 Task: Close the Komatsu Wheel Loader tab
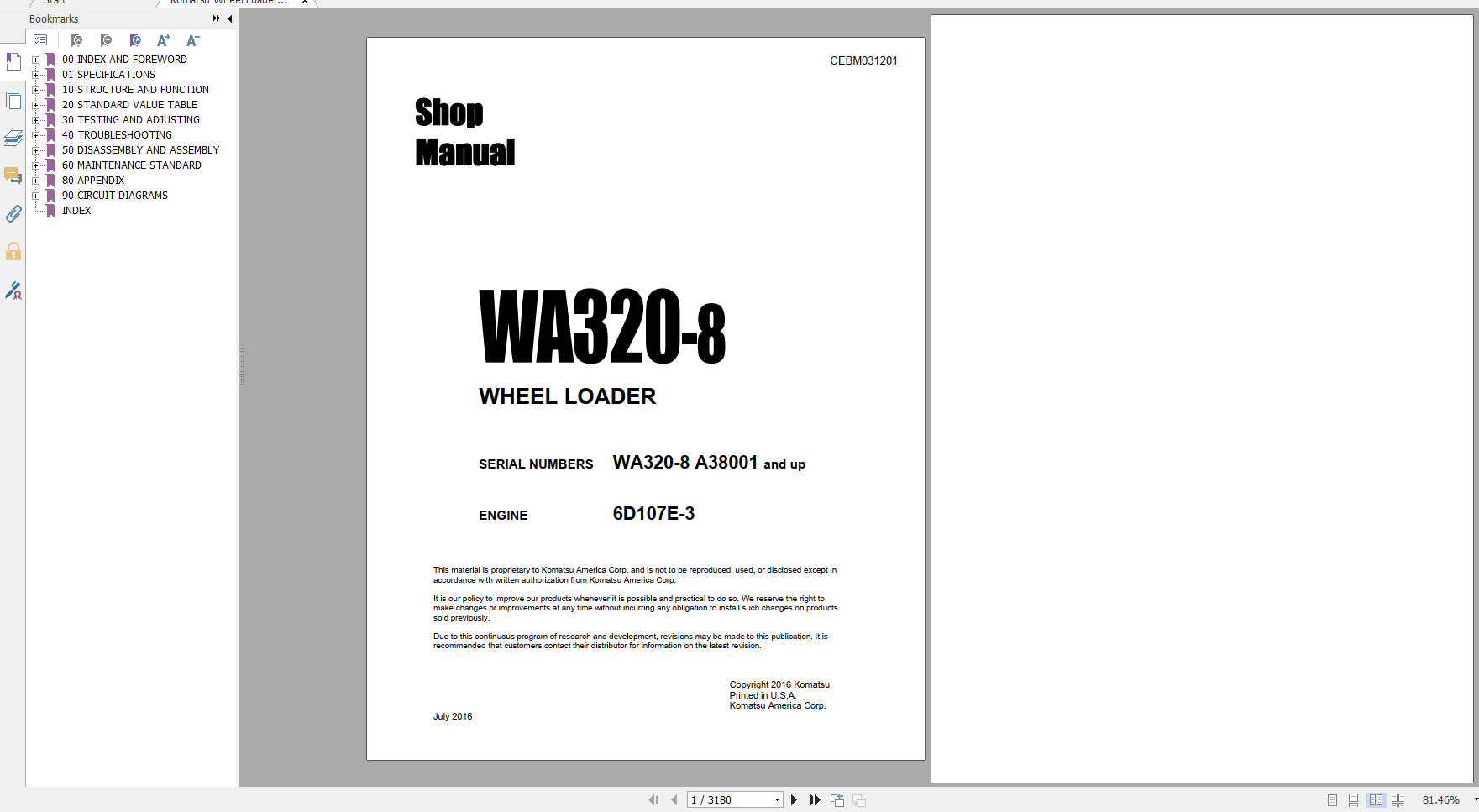pos(305,3)
